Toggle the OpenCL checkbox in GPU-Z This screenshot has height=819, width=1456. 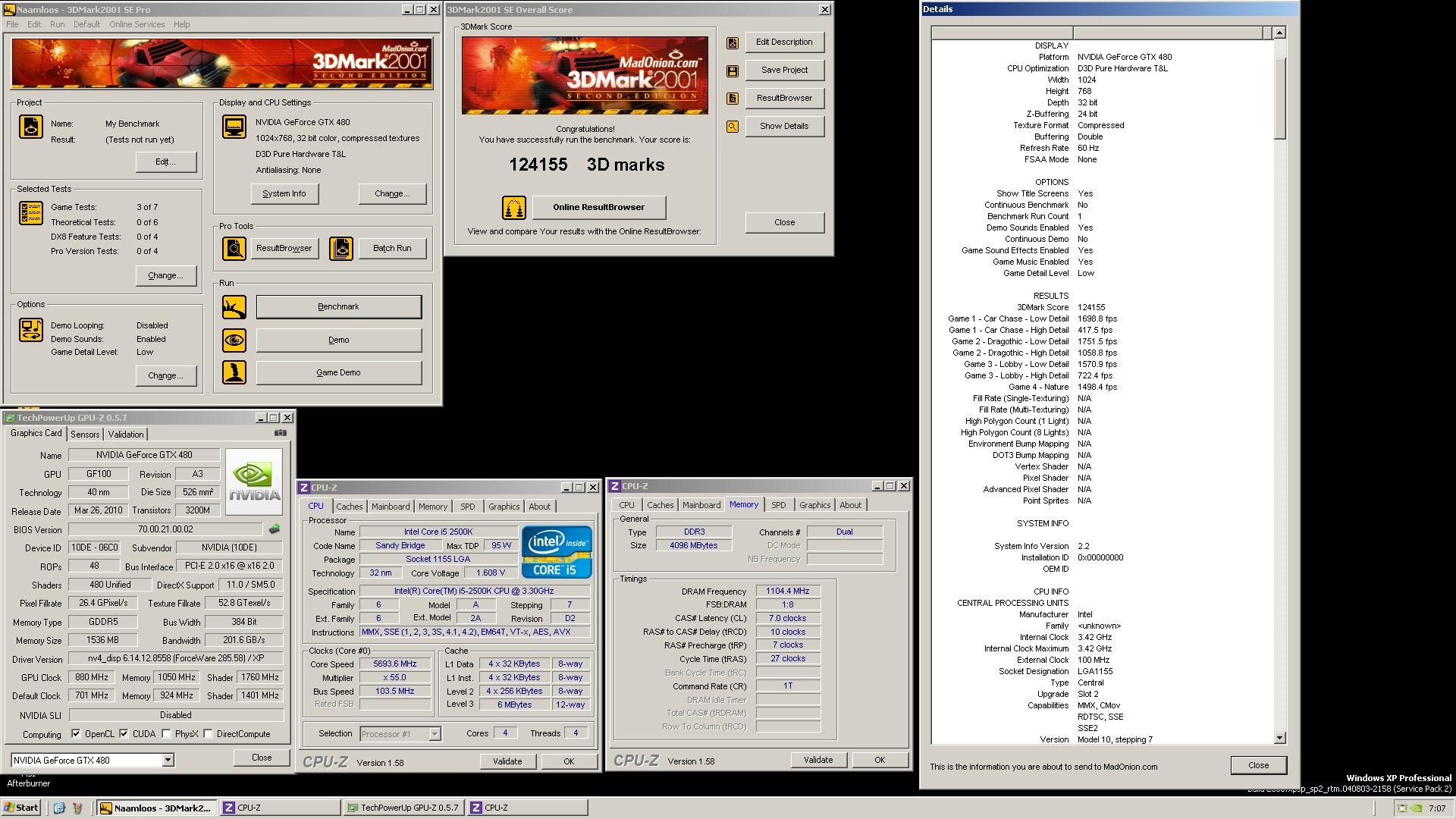76,734
